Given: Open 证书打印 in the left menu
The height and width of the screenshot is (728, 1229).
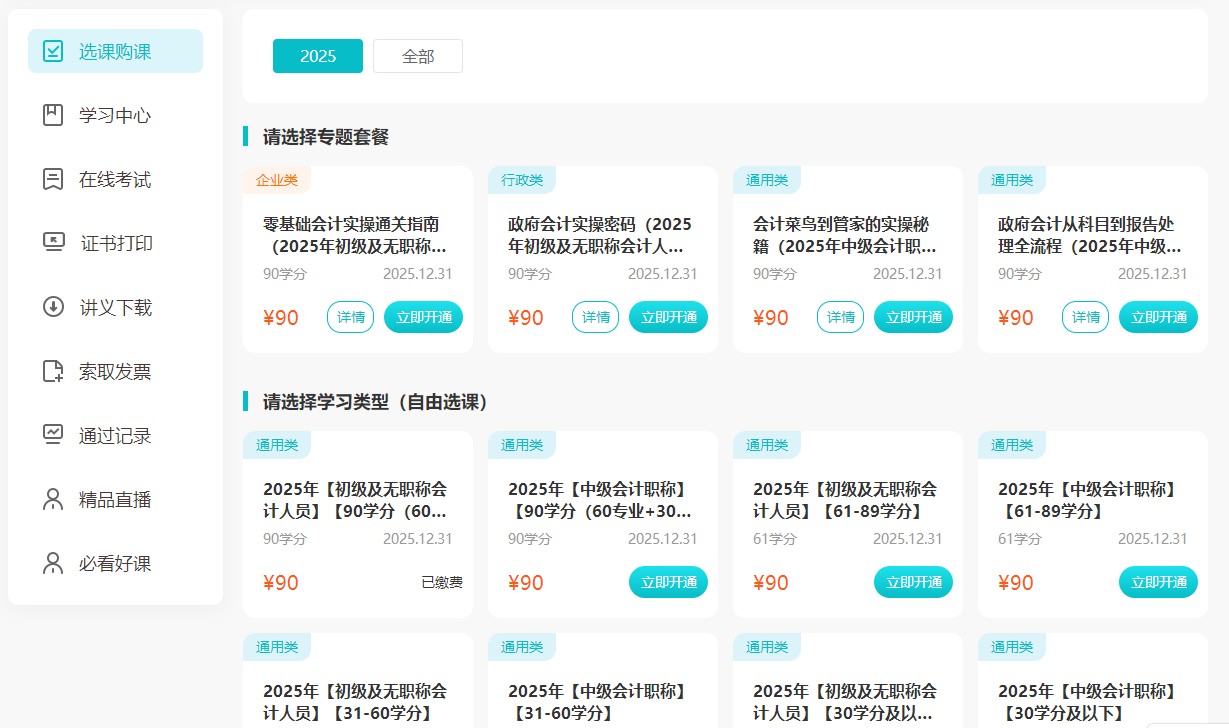Looking at the screenshot, I should [113, 243].
